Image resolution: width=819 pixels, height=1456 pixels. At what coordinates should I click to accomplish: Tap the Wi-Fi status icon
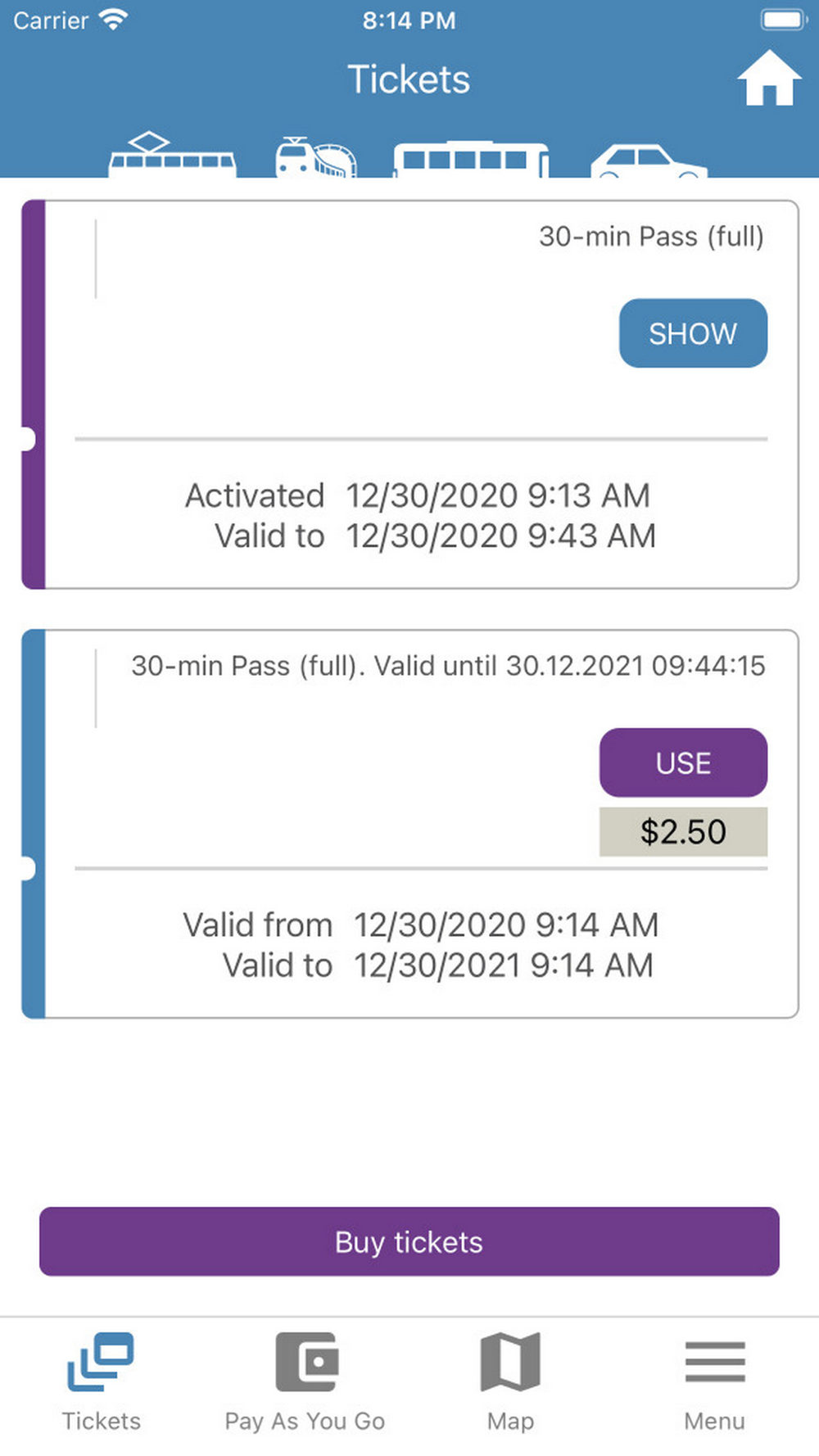pyautogui.click(x=113, y=20)
